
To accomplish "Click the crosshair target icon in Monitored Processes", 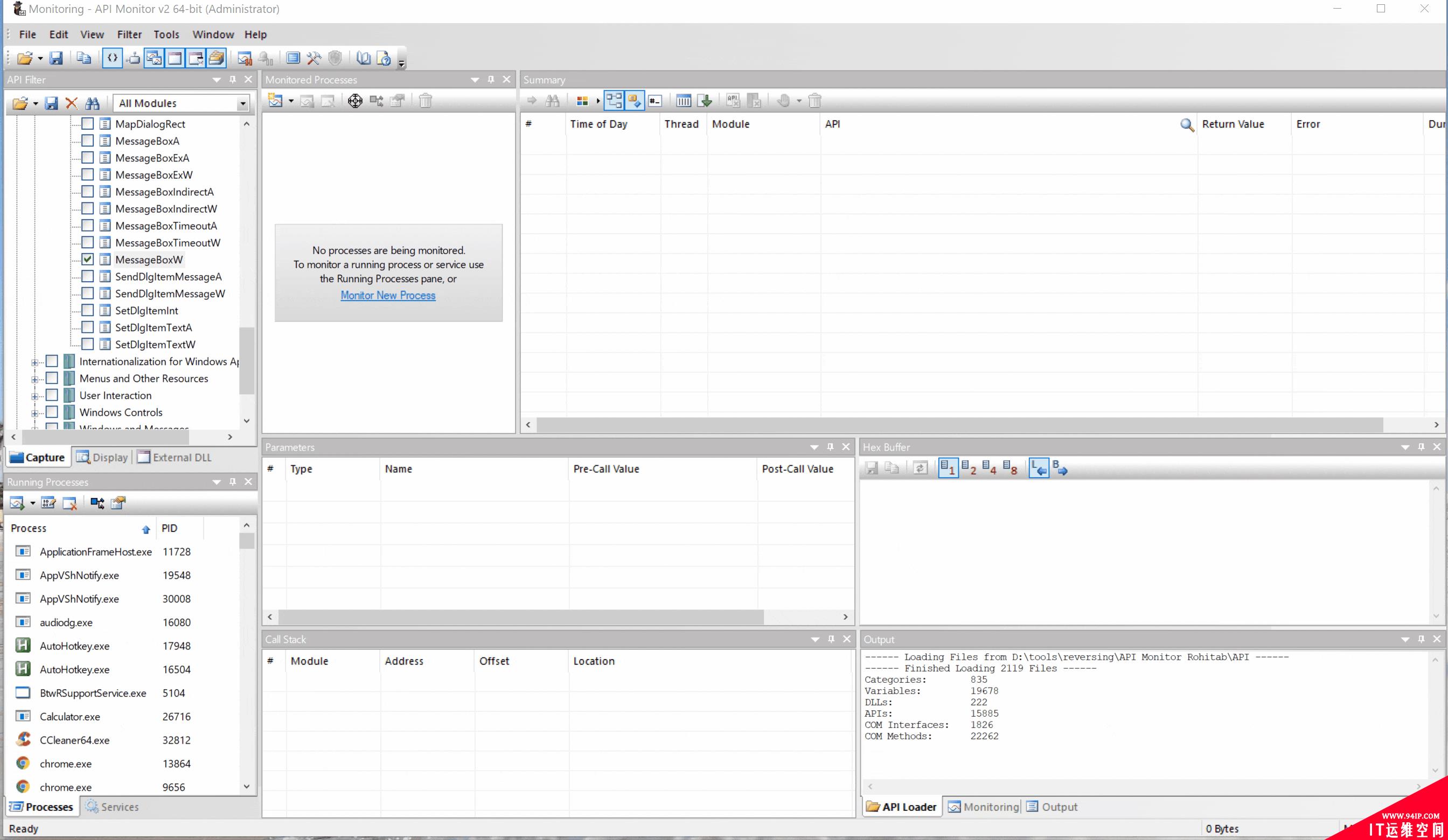I will [x=355, y=101].
